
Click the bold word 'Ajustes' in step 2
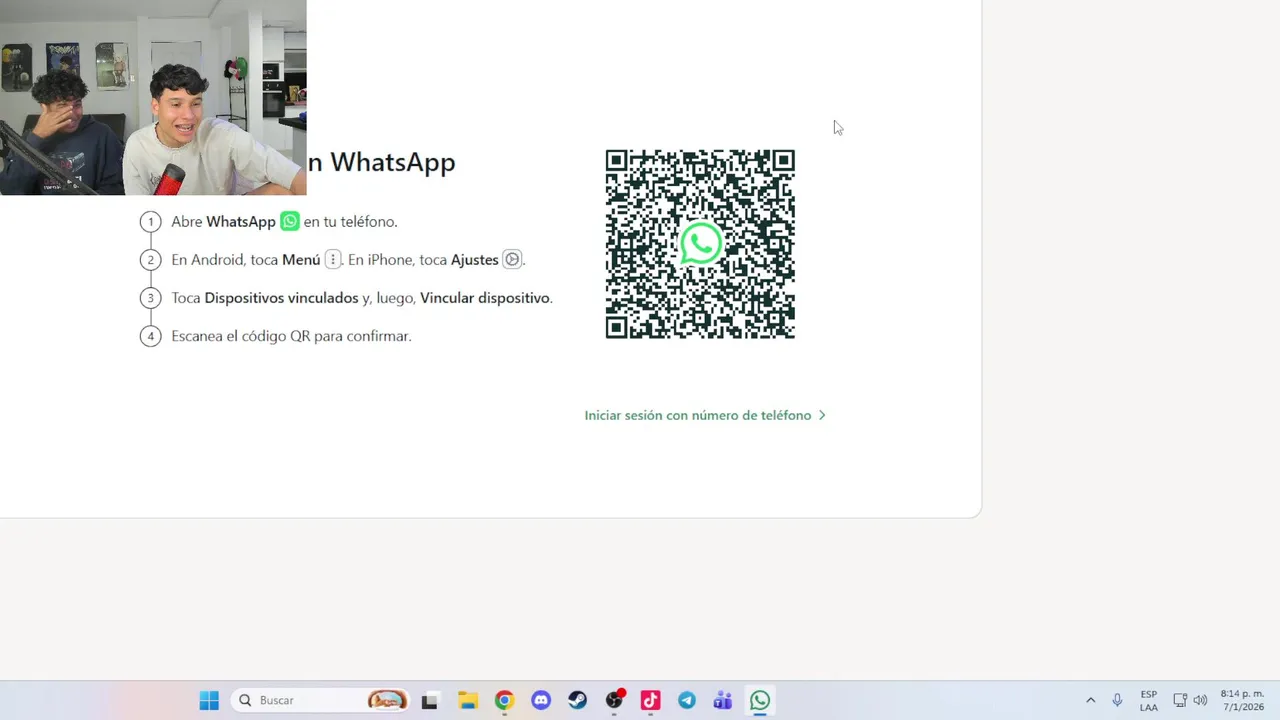pos(474,260)
